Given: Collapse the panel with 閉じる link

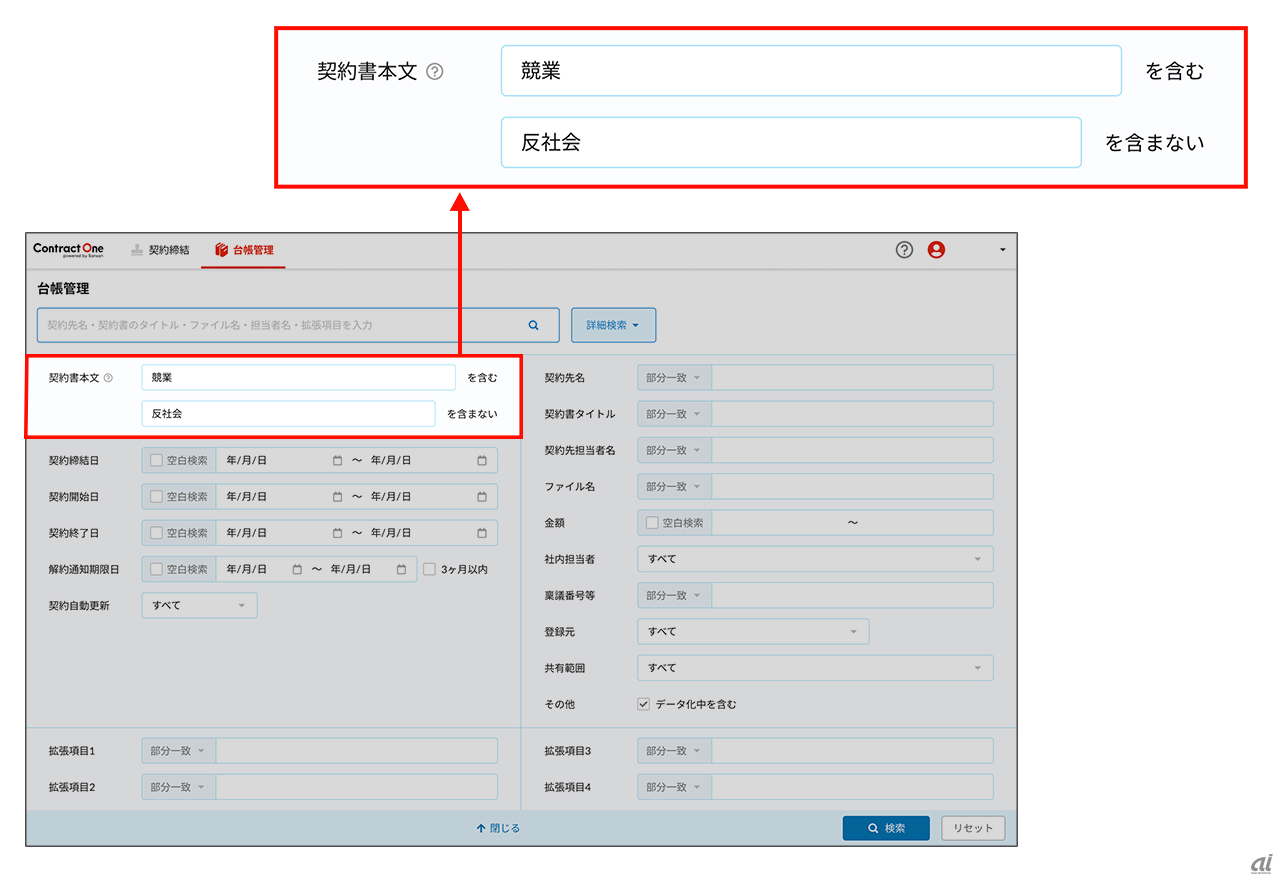Looking at the screenshot, I should (x=498, y=828).
